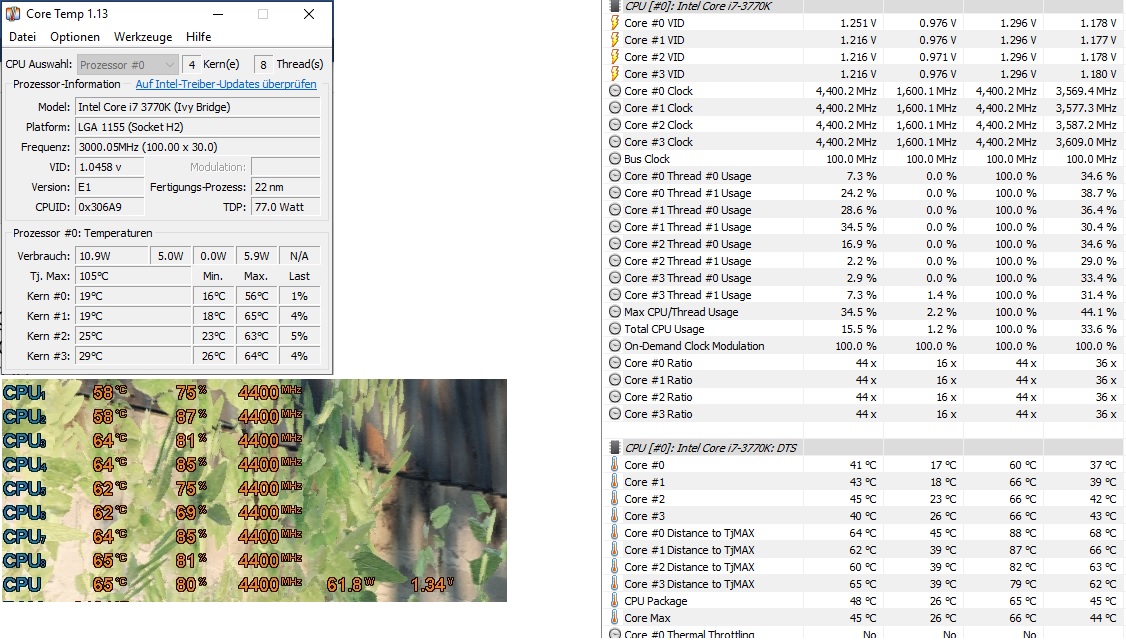
Task: Click the Kern #1 Max value 65°C
Action: click(x=256, y=316)
